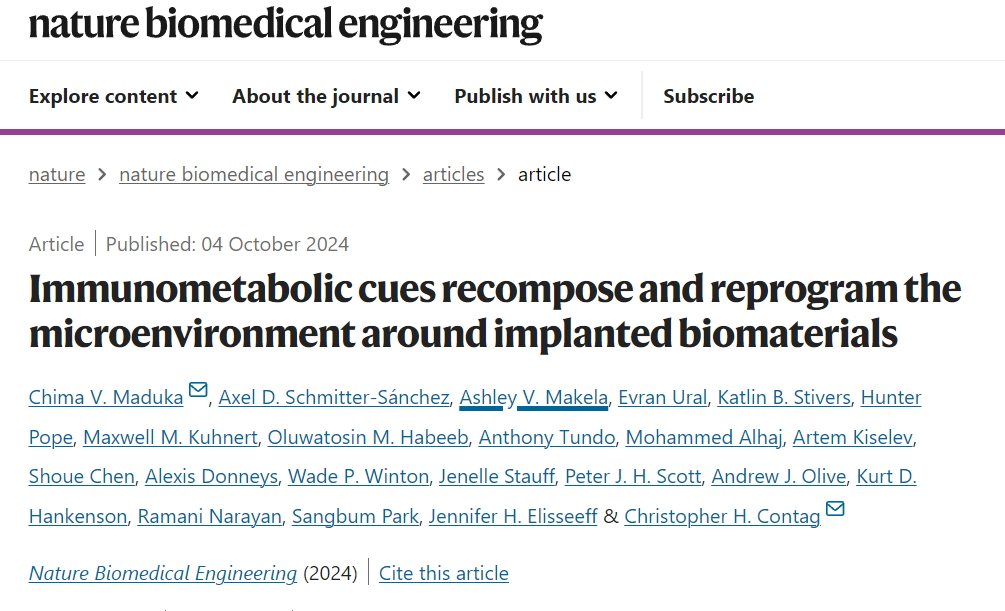The image size is (1005, 611).
Task: Open the About the journal menu
Action: pos(326,96)
